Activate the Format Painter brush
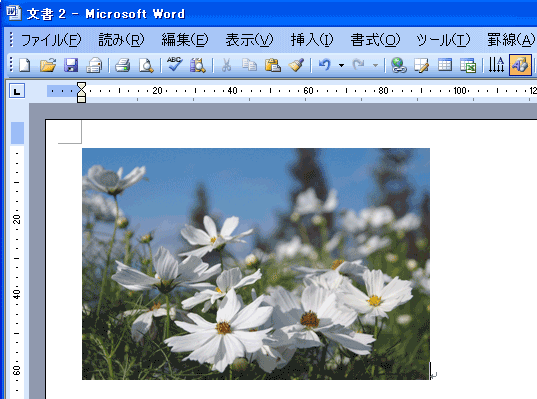This screenshot has height=399, width=537. 296,65
